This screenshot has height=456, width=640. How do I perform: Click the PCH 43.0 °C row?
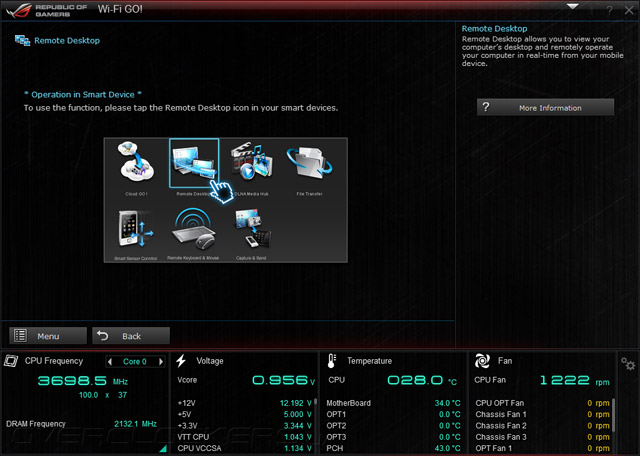[x=393, y=448]
